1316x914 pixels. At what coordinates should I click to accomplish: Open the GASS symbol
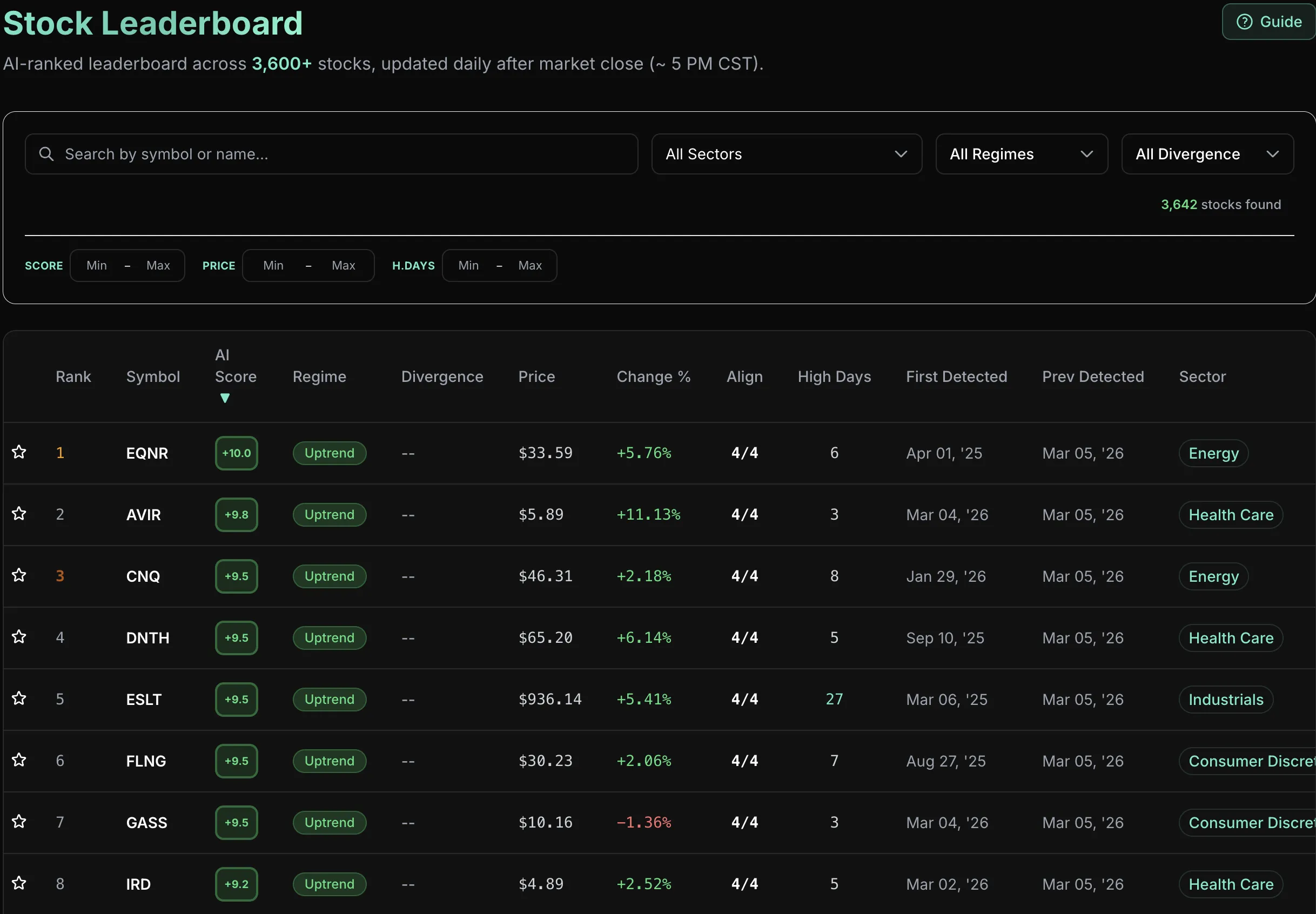pyautogui.click(x=146, y=822)
